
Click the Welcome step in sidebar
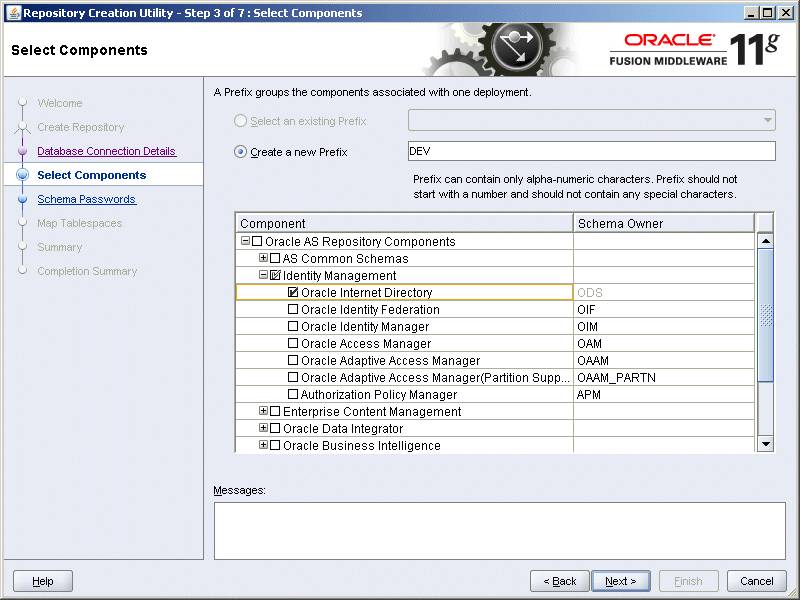[x=60, y=103]
